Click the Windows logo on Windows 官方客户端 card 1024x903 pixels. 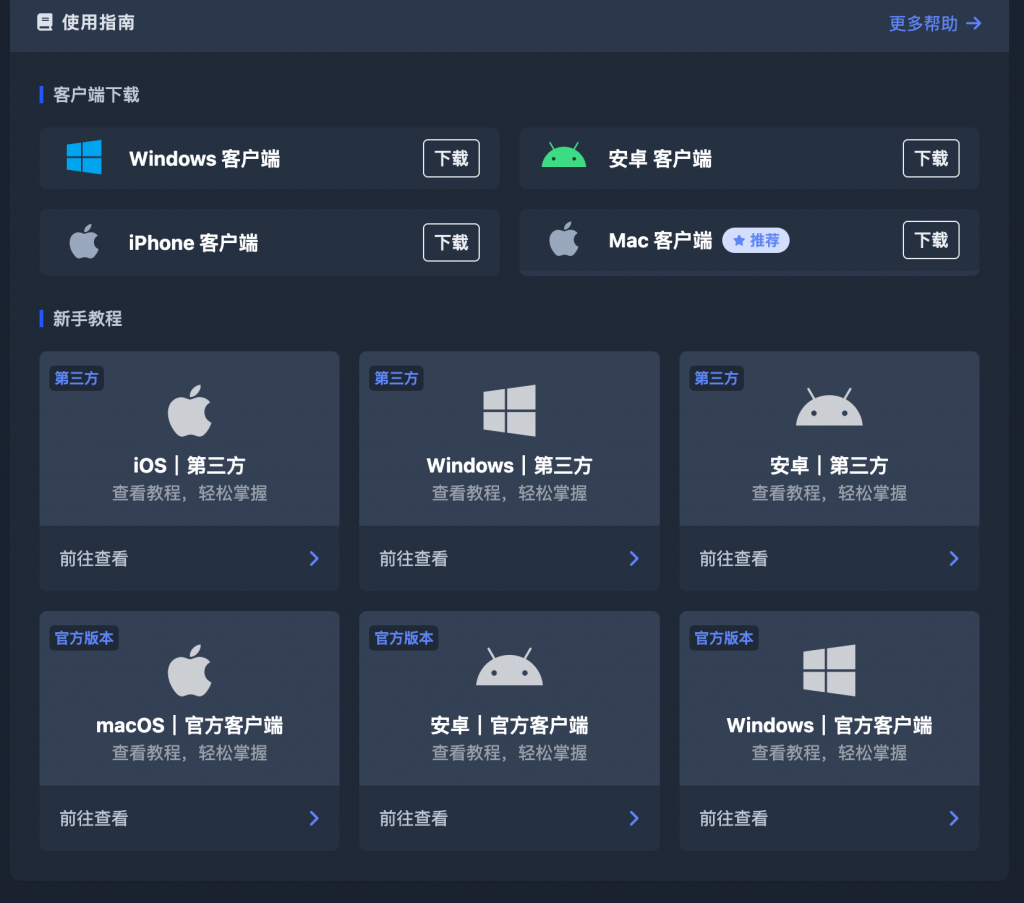[829, 670]
